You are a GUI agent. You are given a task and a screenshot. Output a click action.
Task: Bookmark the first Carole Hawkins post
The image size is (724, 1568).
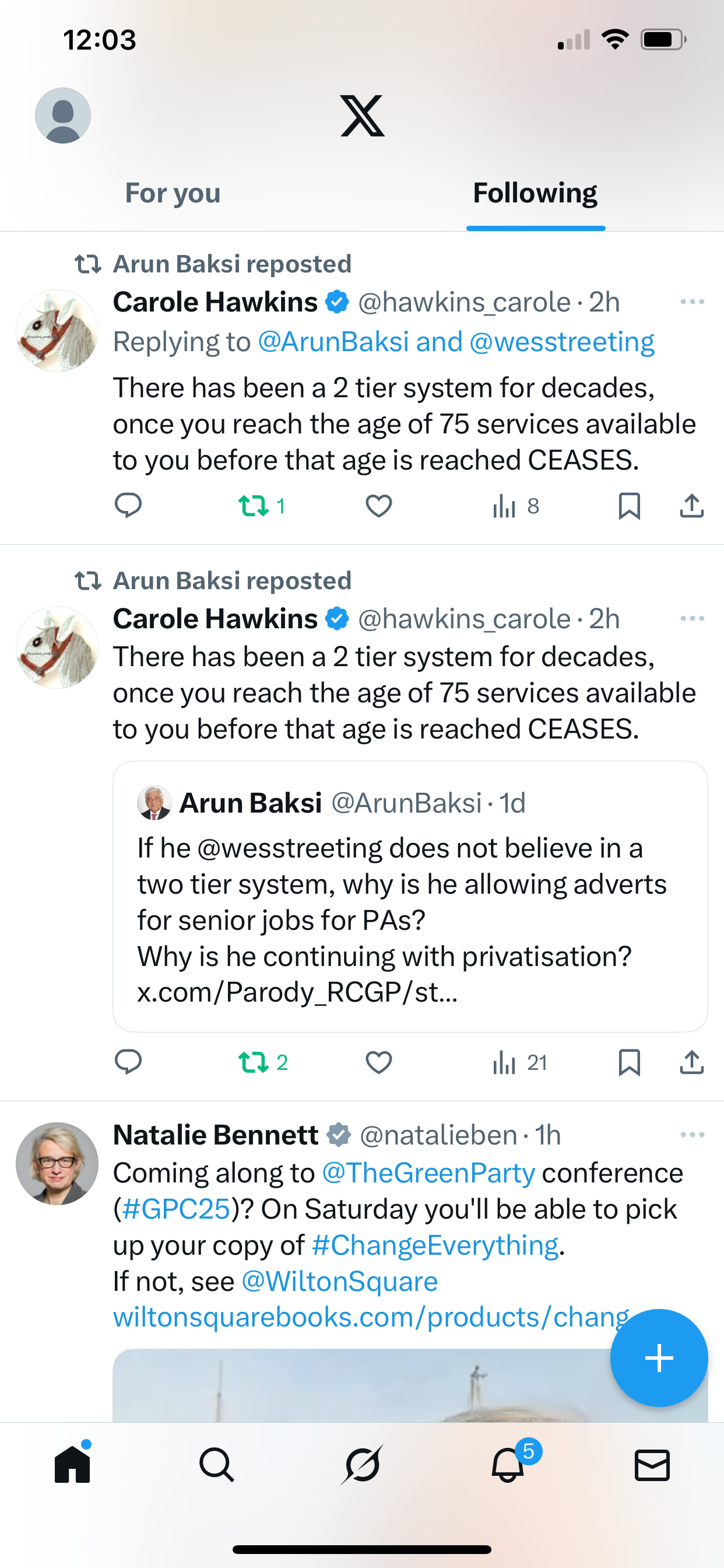coord(628,506)
